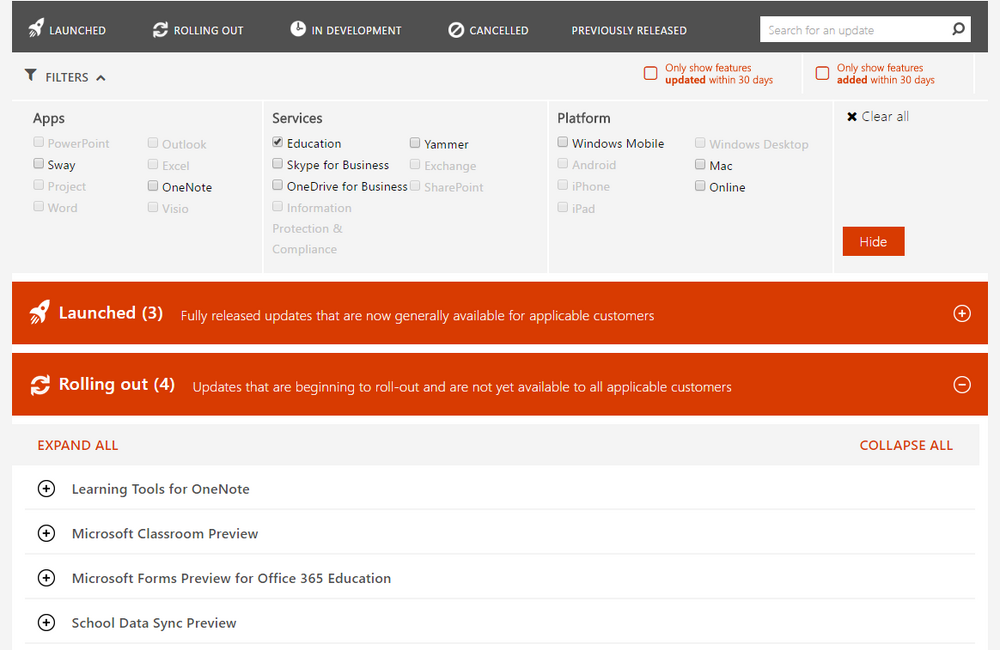Check the Sway app filter
1000x650 pixels.
(38, 163)
